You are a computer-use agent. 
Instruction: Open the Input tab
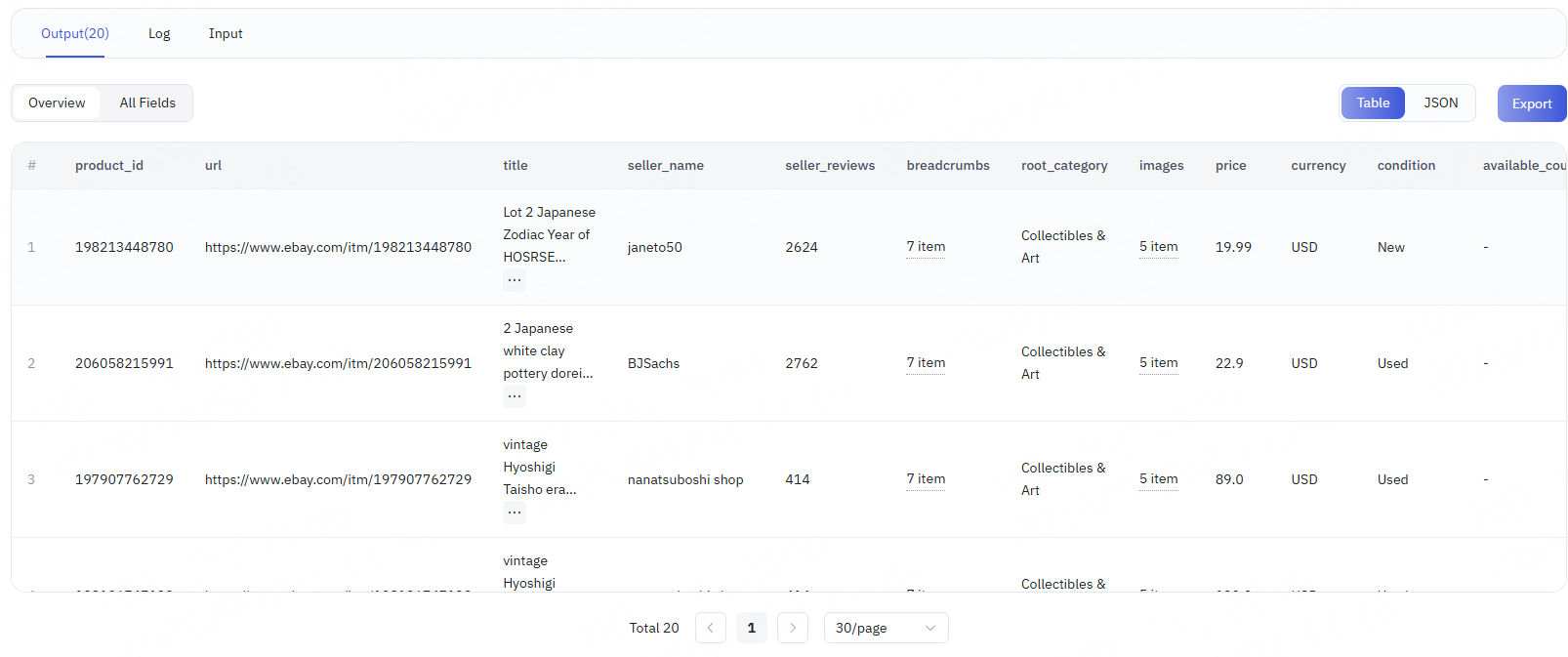226,33
